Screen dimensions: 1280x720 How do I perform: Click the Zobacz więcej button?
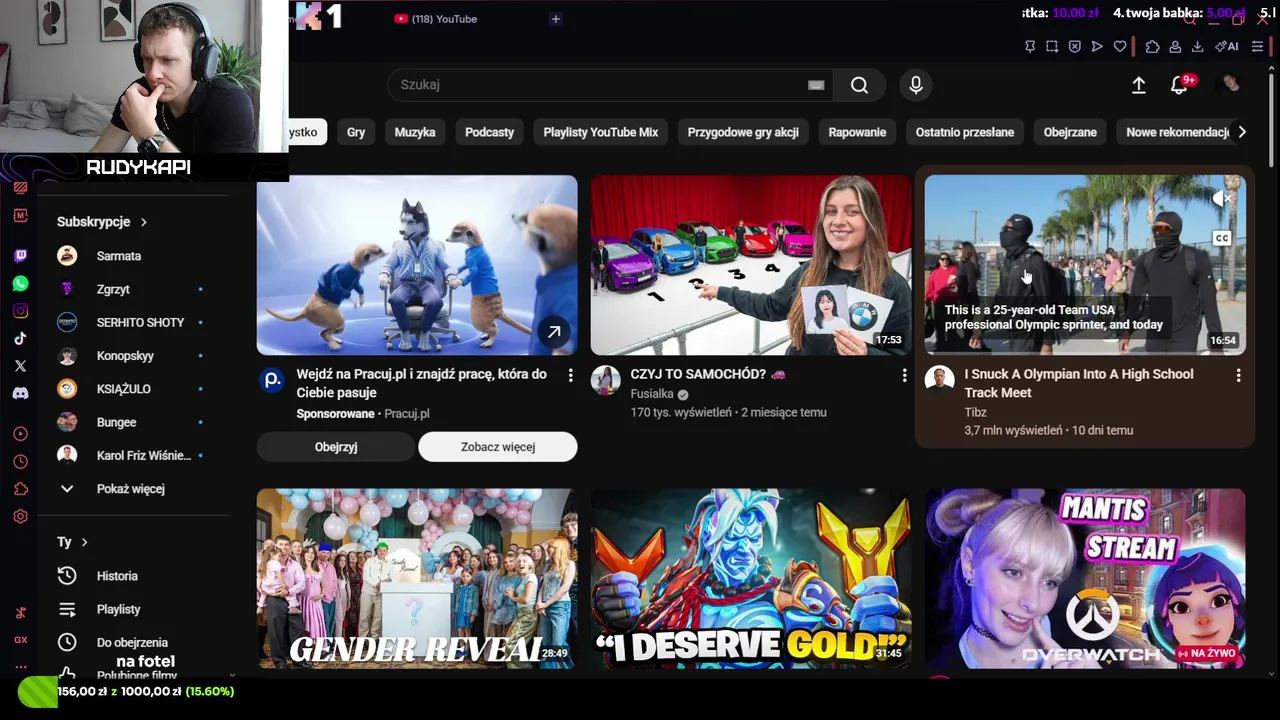coord(498,447)
